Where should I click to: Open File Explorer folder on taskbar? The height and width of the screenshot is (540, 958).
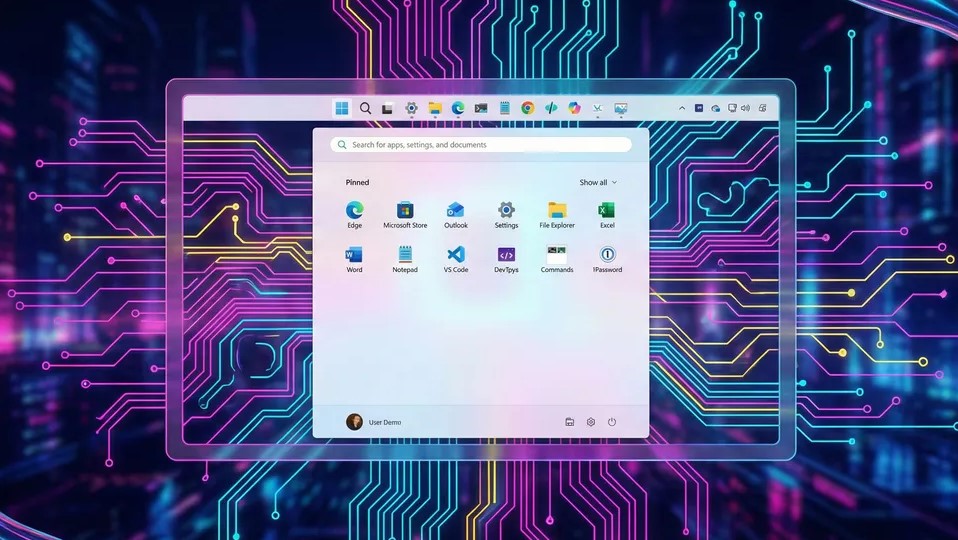click(434, 109)
